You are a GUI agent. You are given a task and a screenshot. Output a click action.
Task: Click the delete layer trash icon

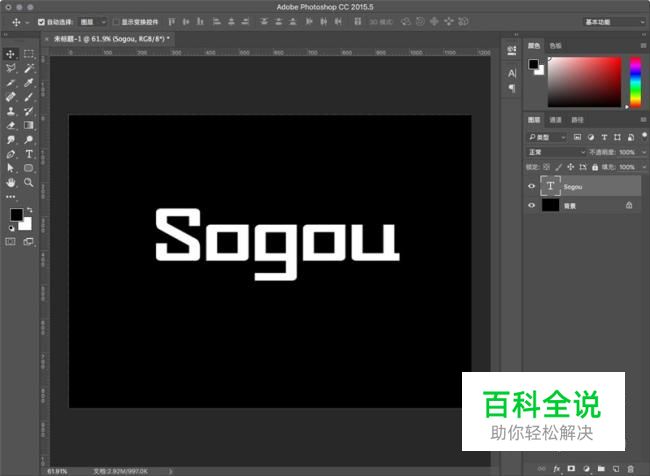point(630,467)
